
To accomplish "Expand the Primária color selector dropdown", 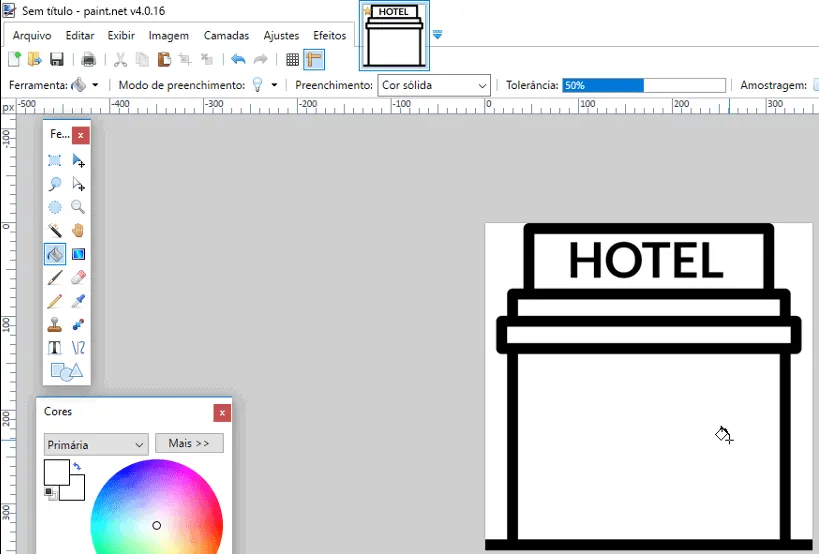I will tap(96, 445).
